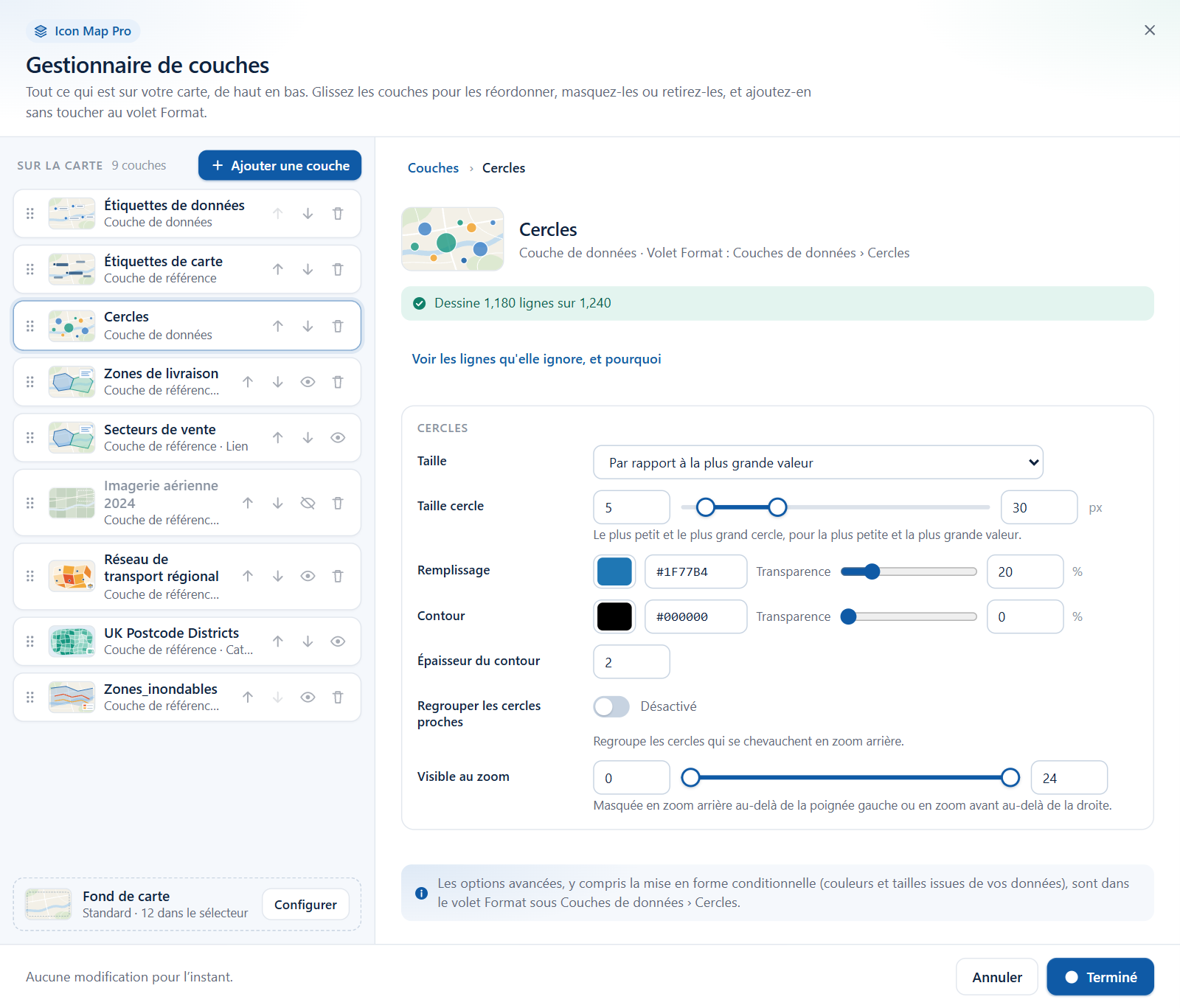
Task: Hide the Secteurs de vente layer
Action: click(x=338, y=438)
